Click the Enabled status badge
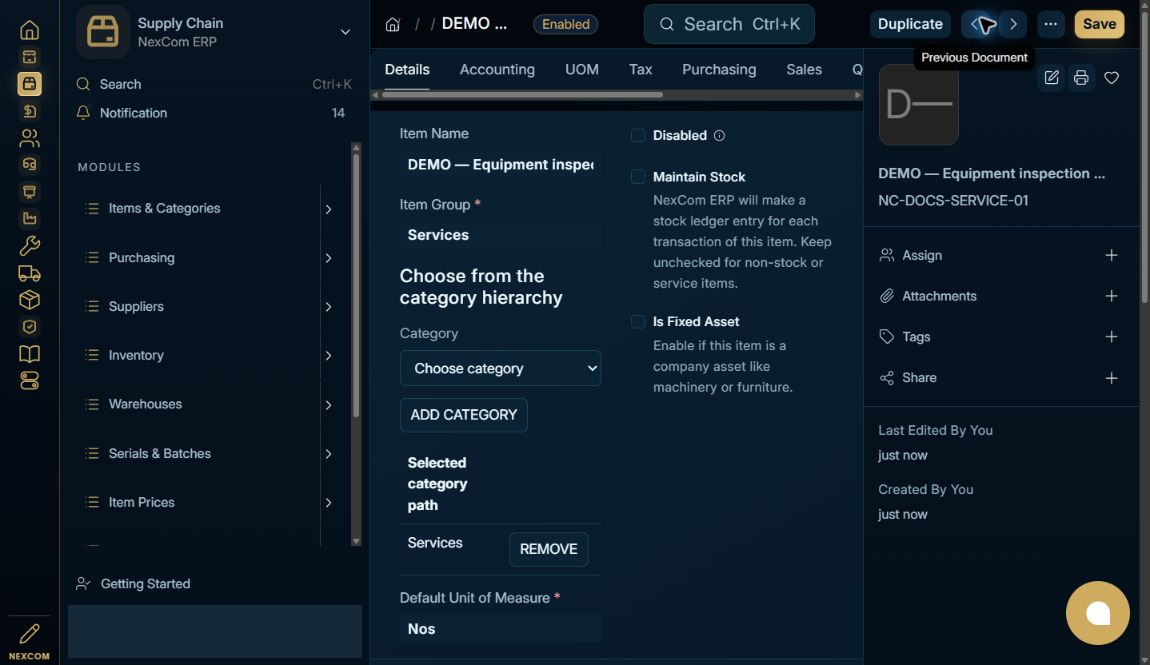The width and height of the screenshot is (1150, 665). 565,24
